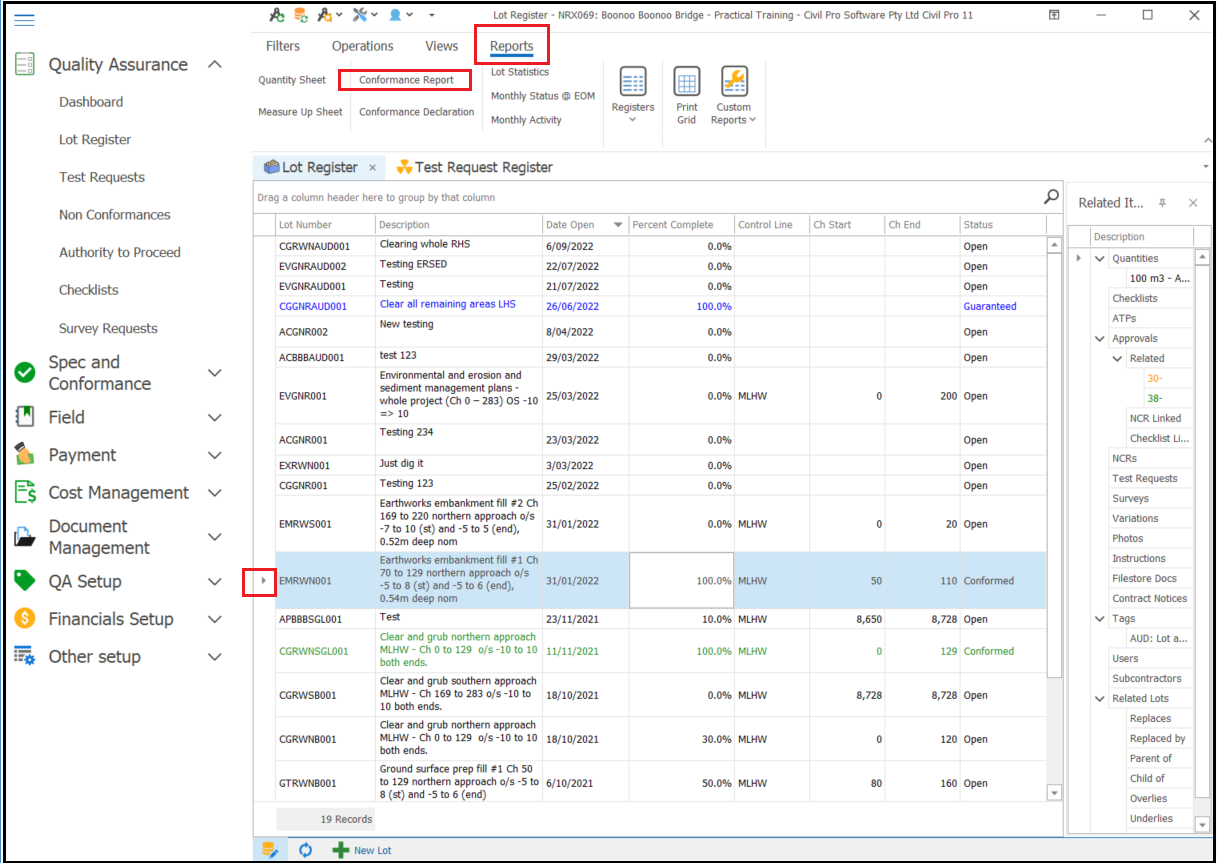The height and width of the screenshot is (863, 1217).
Task: Open the Operations ribbon tab
Action: (362, 46)
